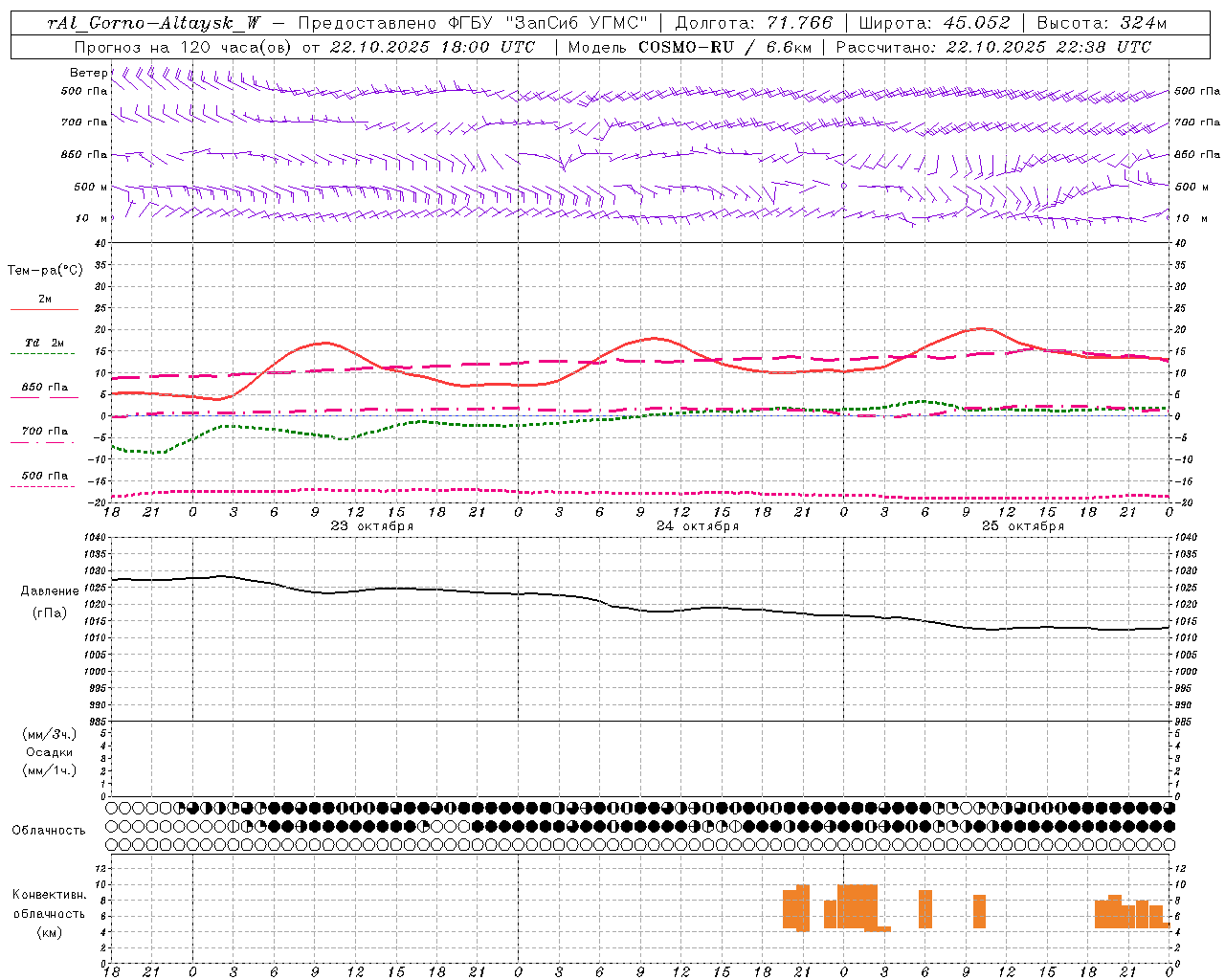
Task: Click the 500 м wind level label on left
Action: 91,188
